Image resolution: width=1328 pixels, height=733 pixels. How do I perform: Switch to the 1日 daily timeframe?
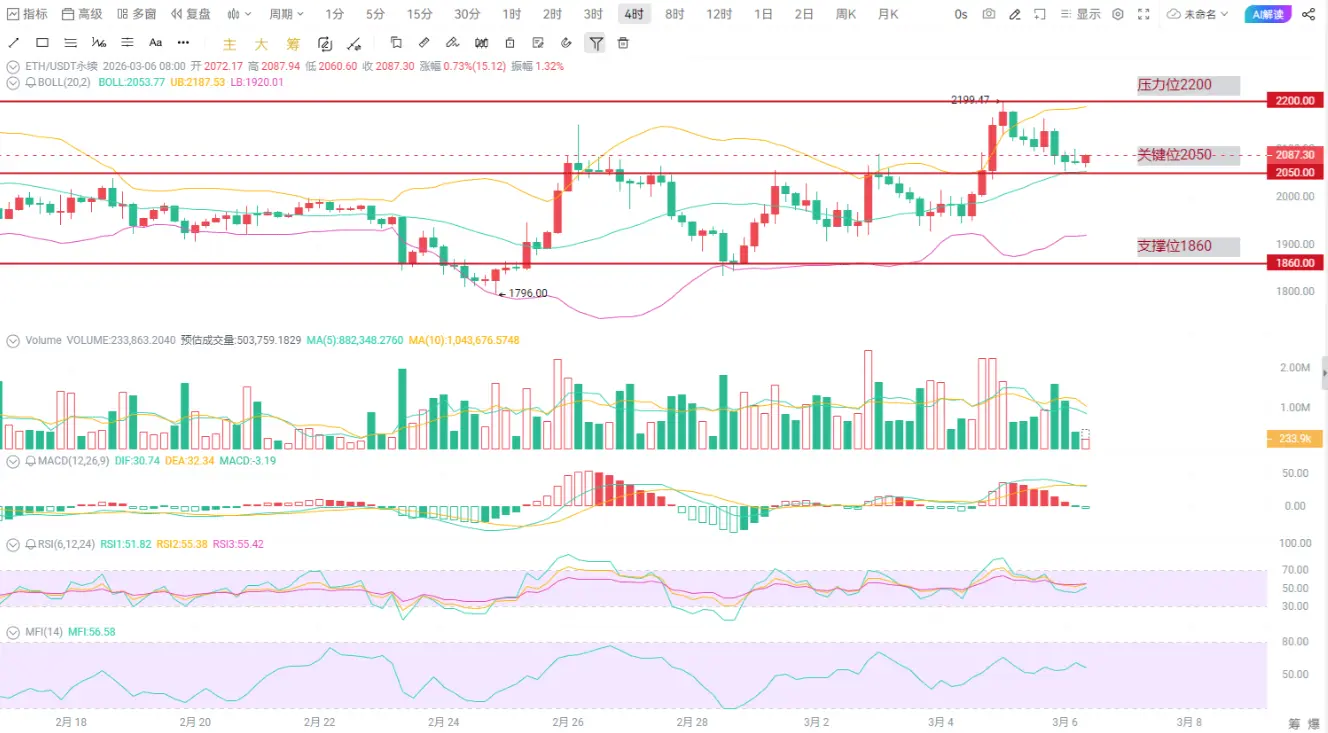coord(764,14)
